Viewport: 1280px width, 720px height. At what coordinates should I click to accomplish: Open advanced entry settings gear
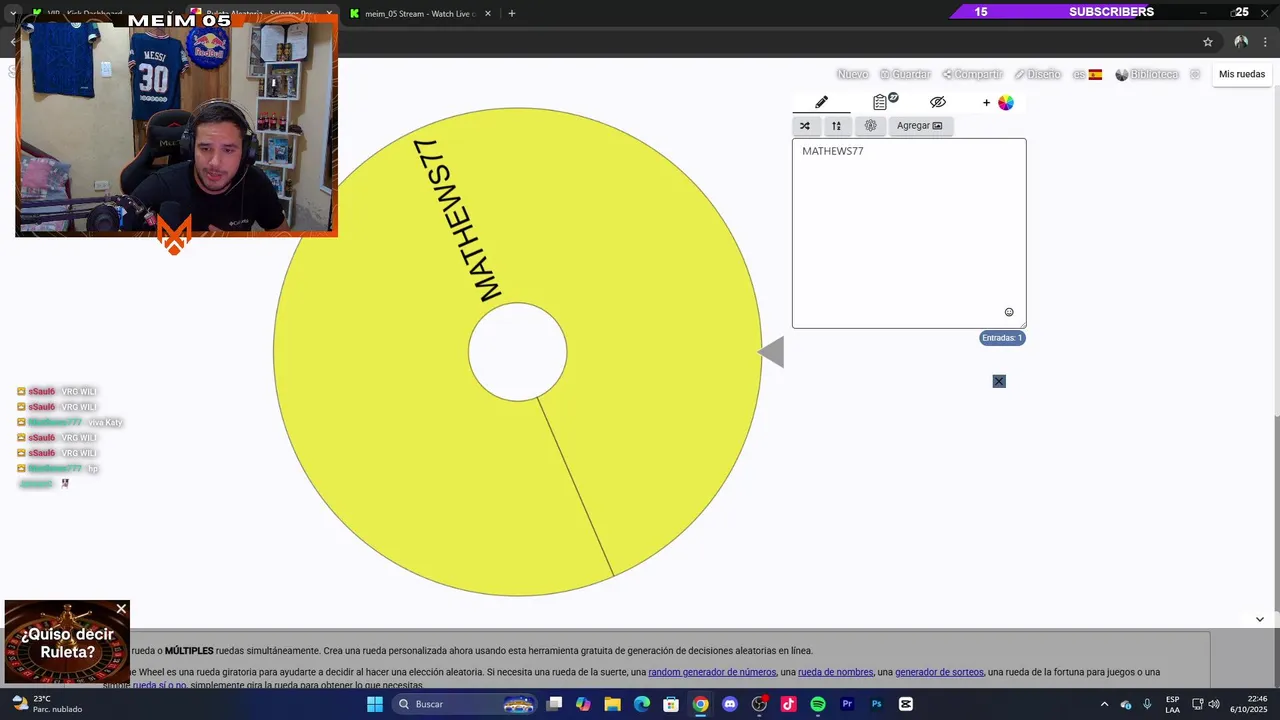[870, 126]
